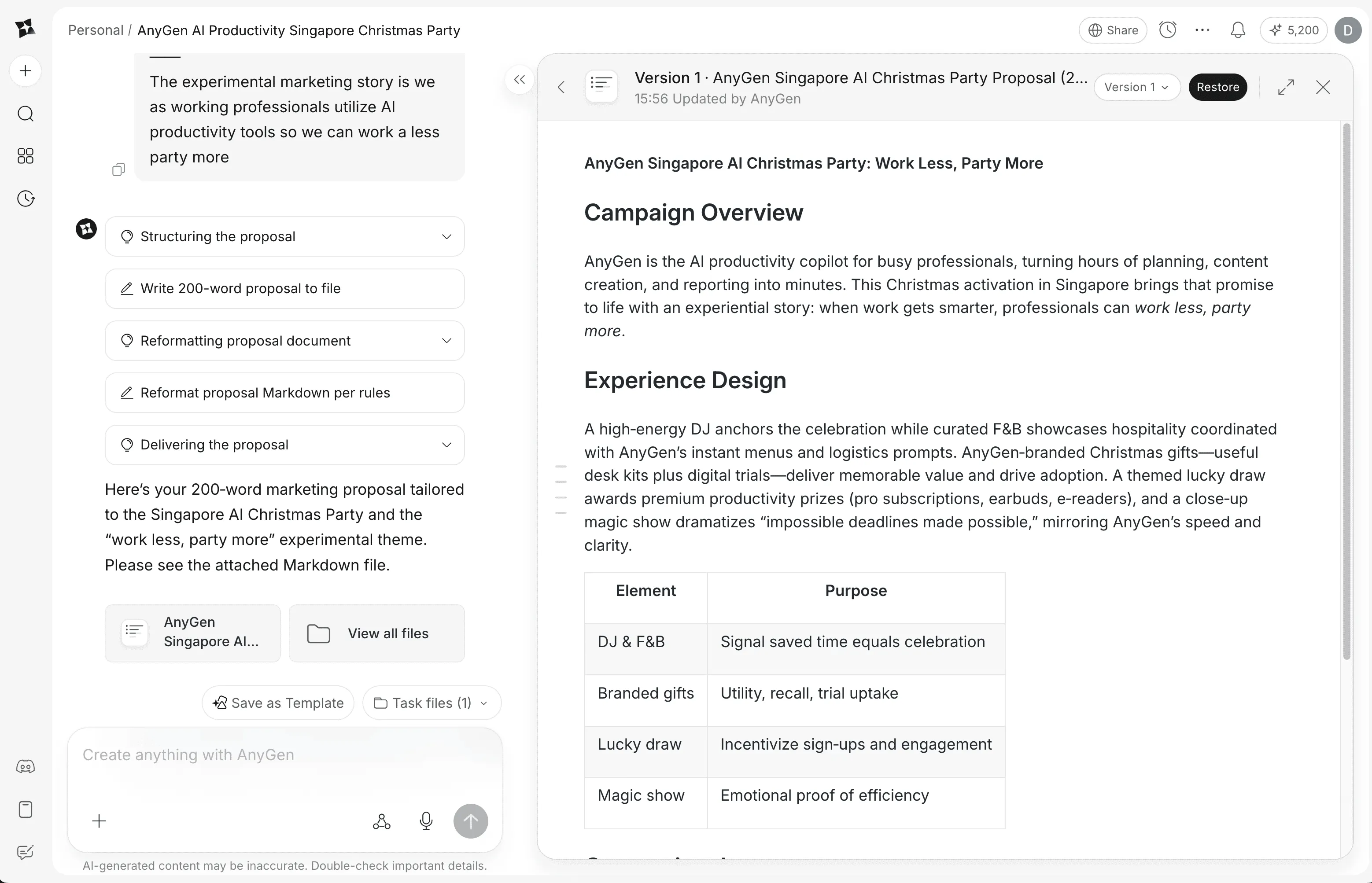This screenshot has width=1372, height=883.
Task: Click the 'DJ & F&B' table cell
Action: coord(646,649)
